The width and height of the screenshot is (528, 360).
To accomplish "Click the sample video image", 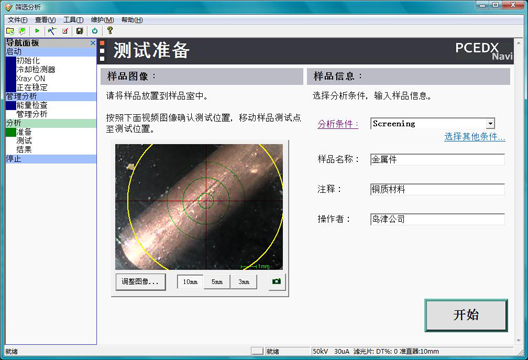I will click(199, 207).
